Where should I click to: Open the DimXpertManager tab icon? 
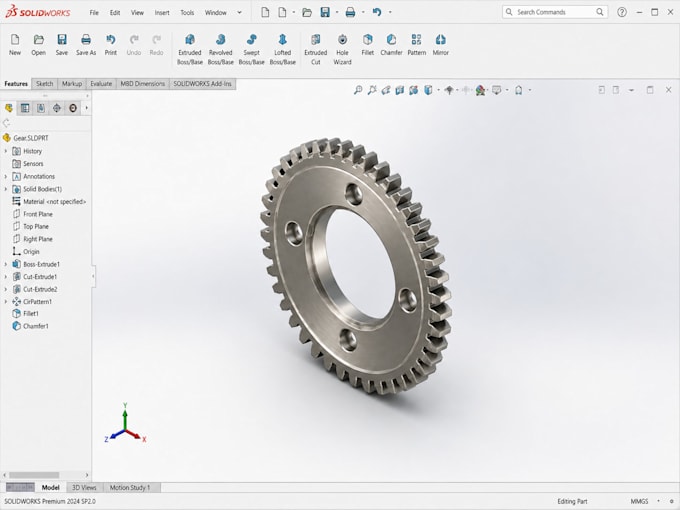tap(57, 108)
